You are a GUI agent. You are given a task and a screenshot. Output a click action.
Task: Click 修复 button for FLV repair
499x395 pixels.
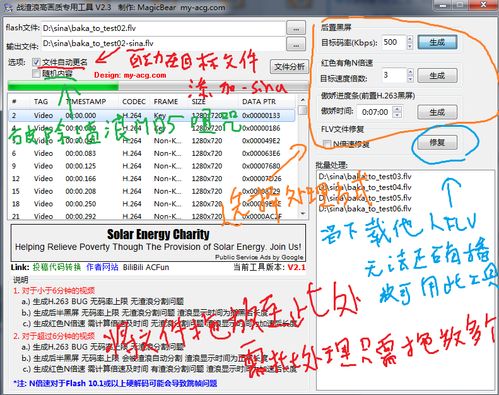coord(437,143)
